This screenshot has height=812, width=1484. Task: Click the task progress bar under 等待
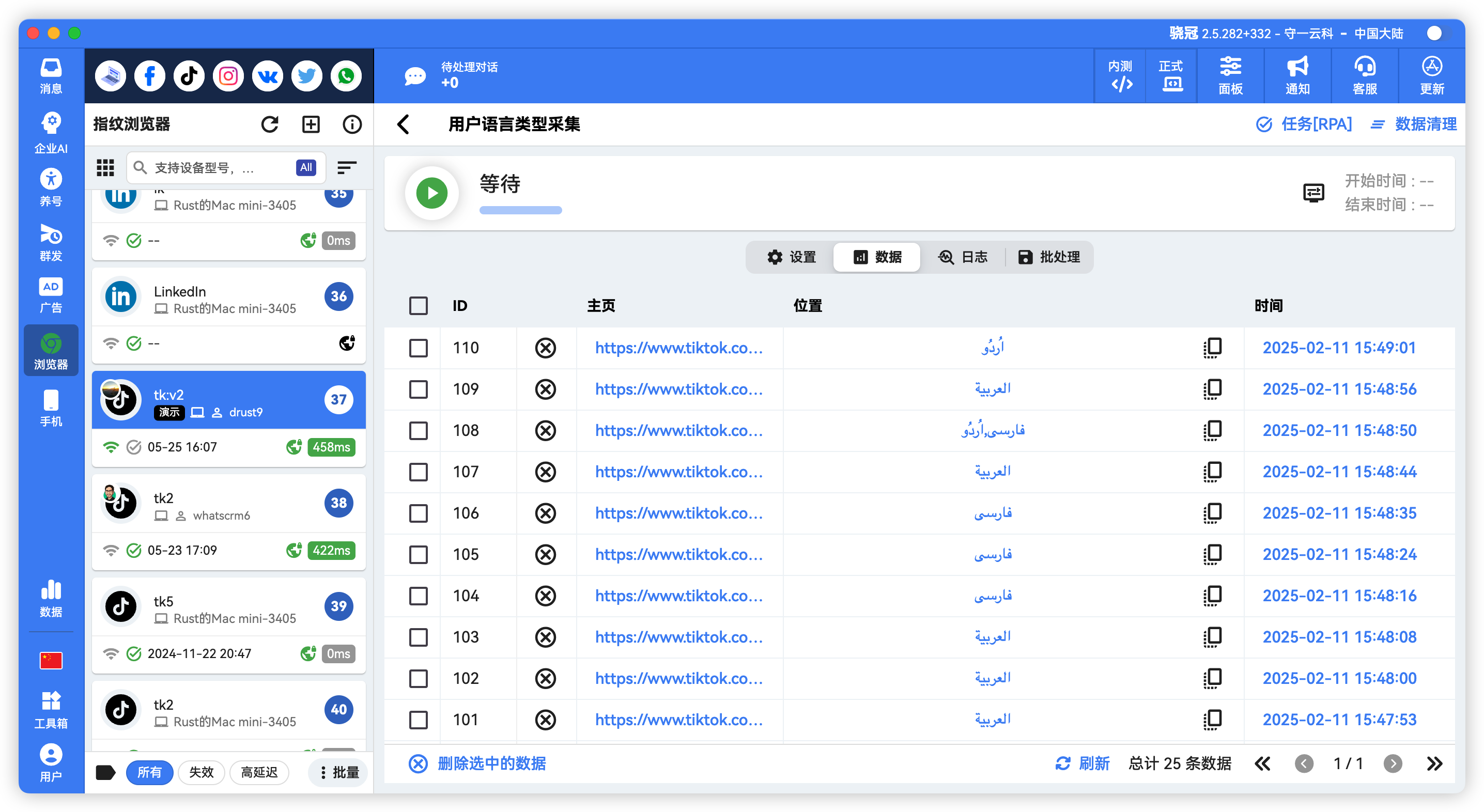(x=520, y=210)
